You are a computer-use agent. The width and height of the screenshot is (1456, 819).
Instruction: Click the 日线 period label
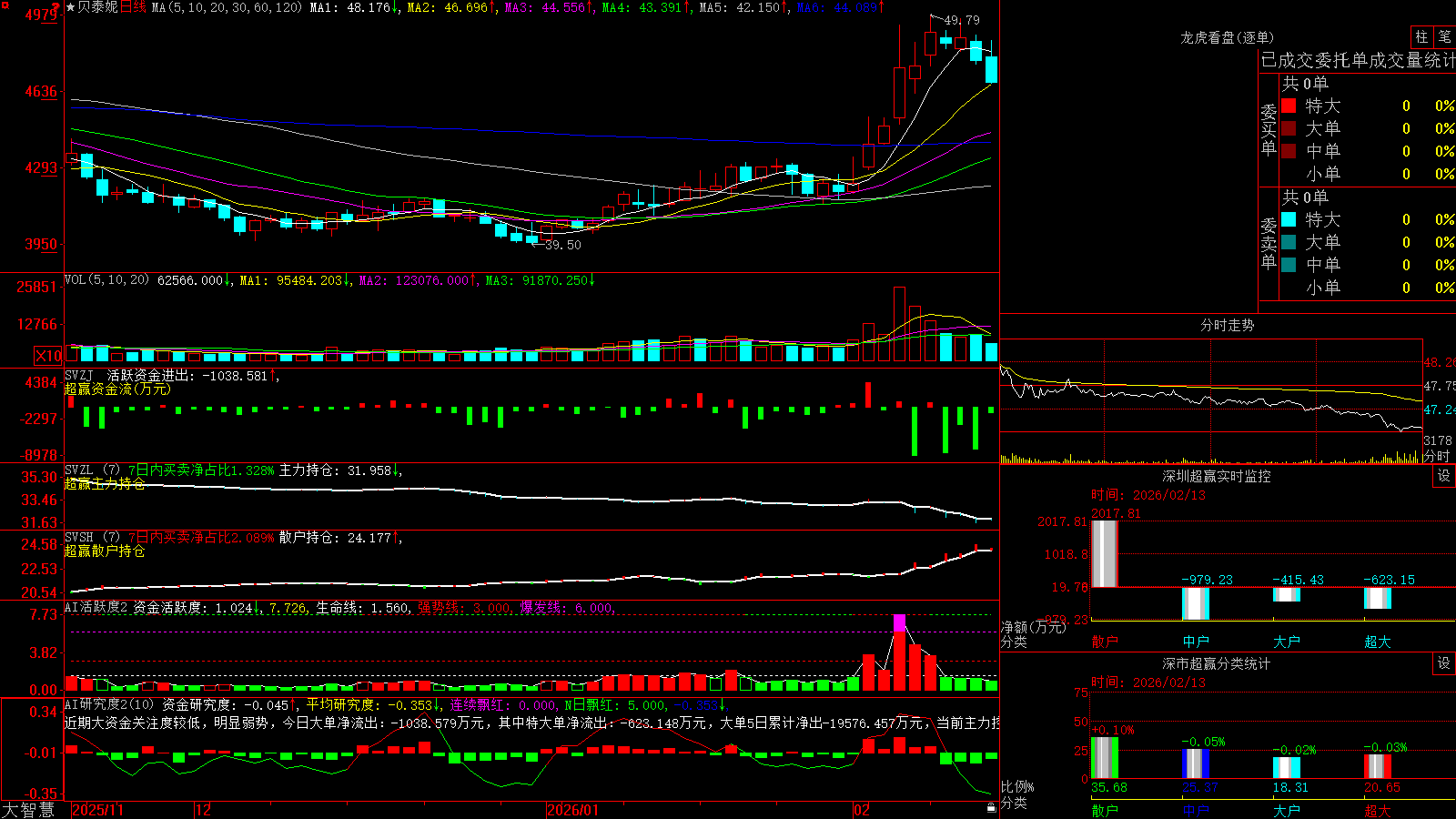pyautogui.click(x=133, y=7)
